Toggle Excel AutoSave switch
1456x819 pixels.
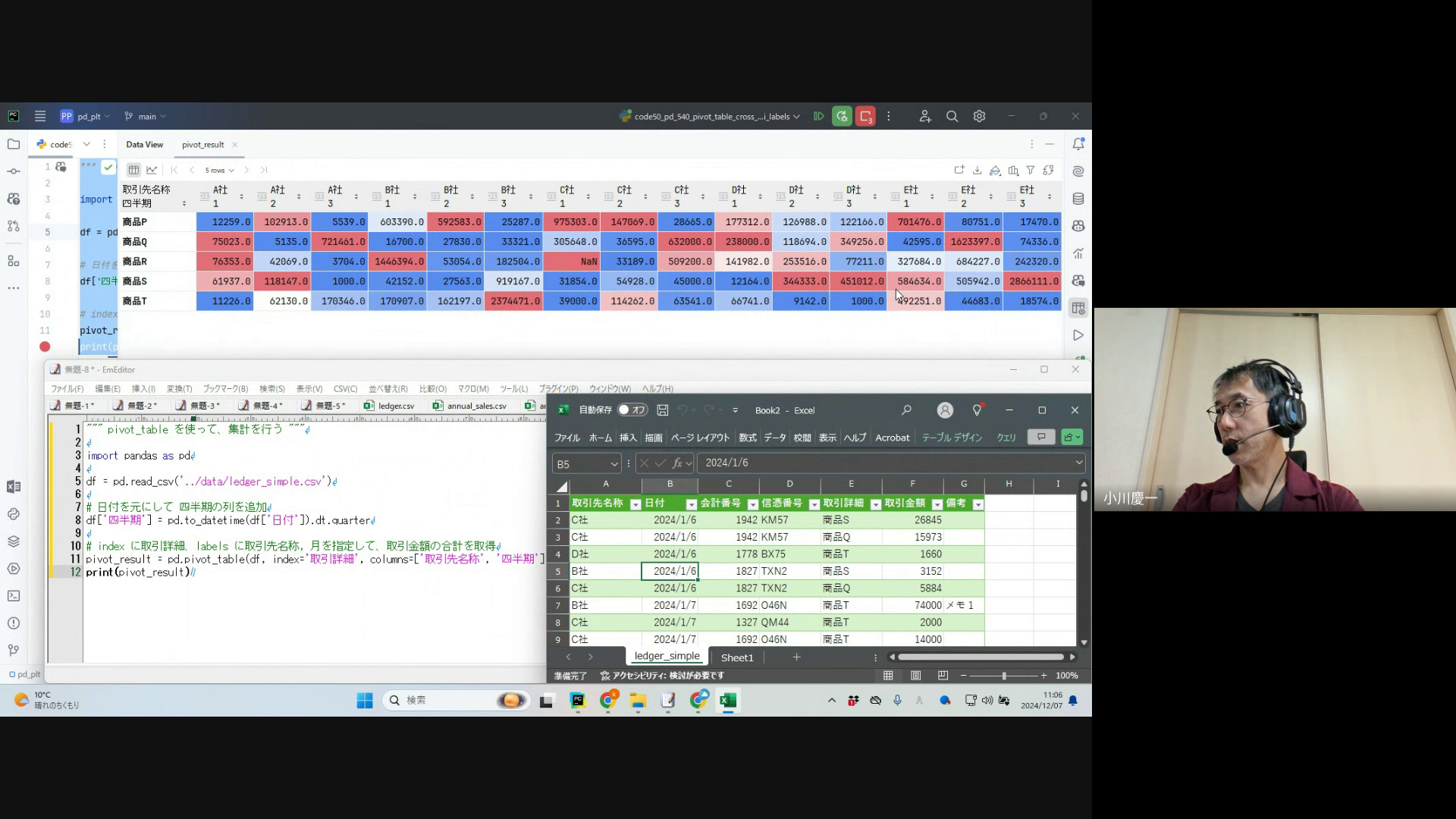pos(631,410)
